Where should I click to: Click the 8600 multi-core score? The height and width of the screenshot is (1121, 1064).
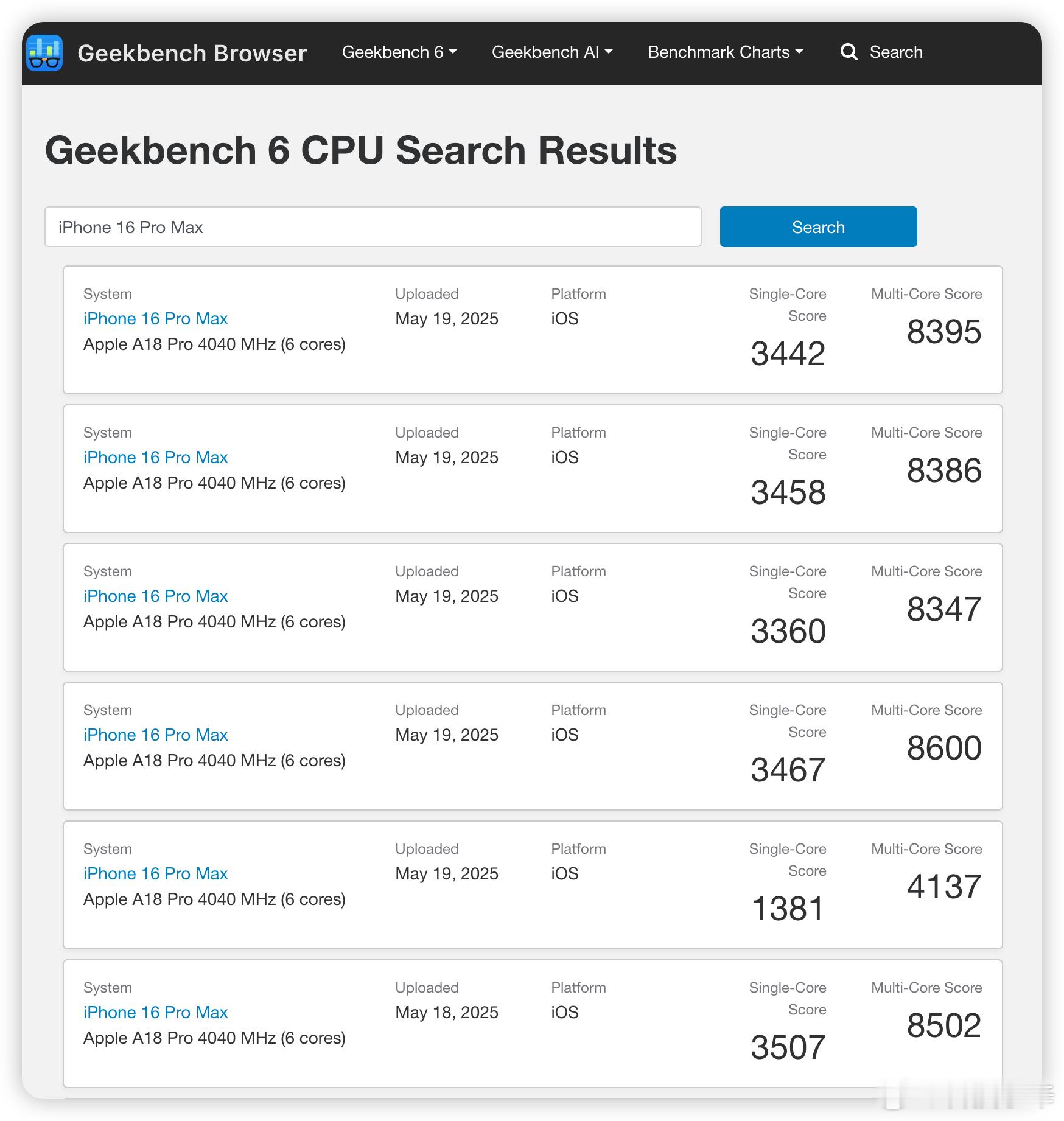pyautogui.click(x=944, y=748)
